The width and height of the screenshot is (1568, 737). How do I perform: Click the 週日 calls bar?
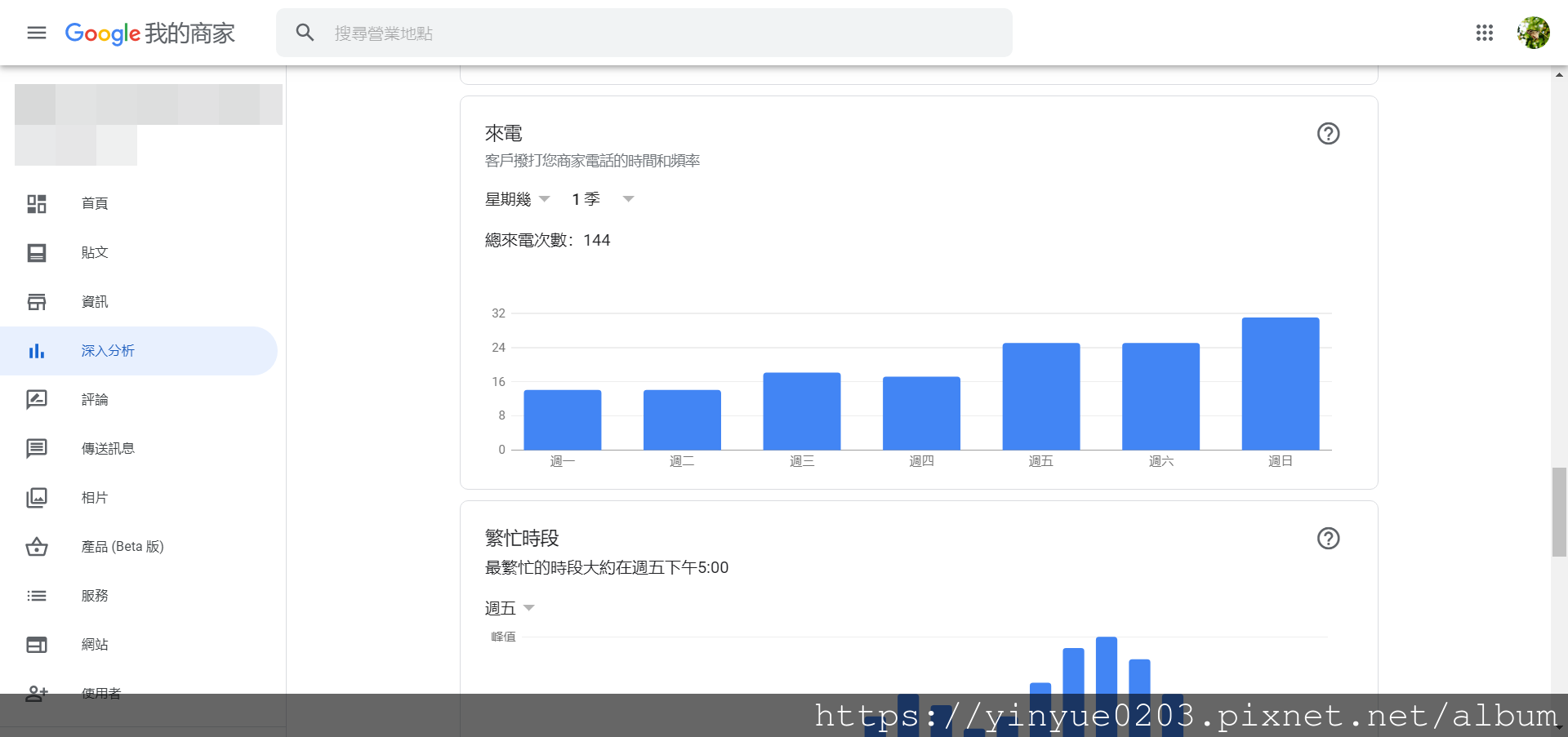coord(1281,384)
